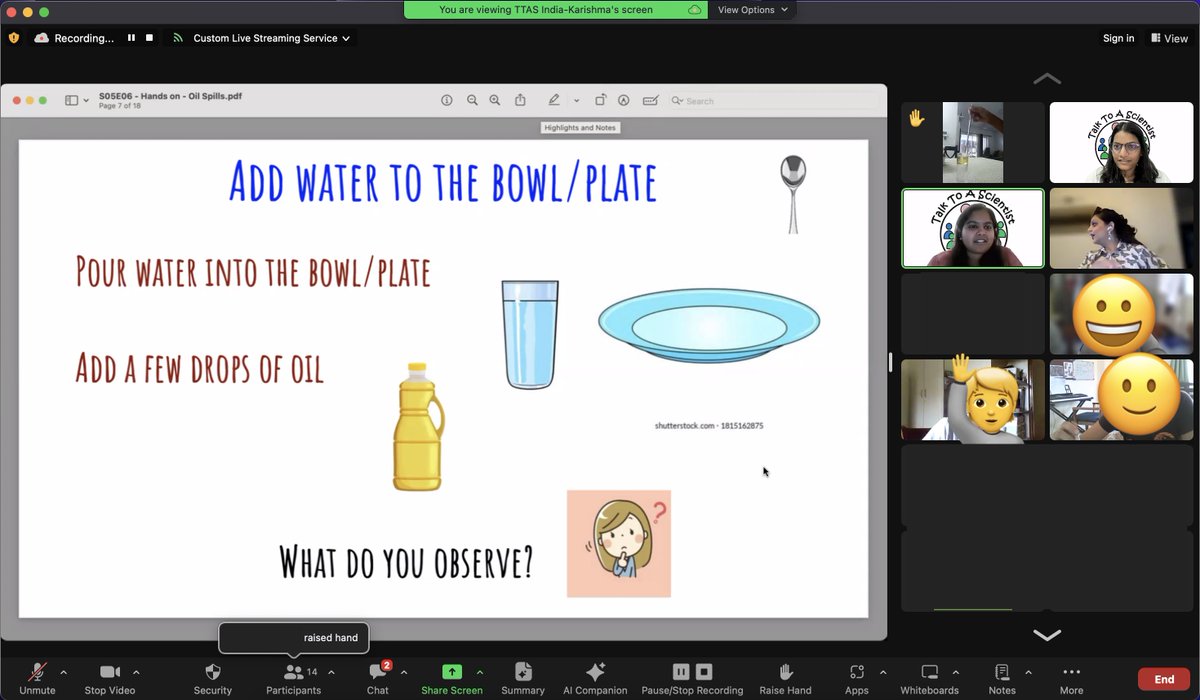Image resolution: width=1200 pixels, height=700 pixels.
Task: Expand Share Screen options caret
Action: (479, 672)
